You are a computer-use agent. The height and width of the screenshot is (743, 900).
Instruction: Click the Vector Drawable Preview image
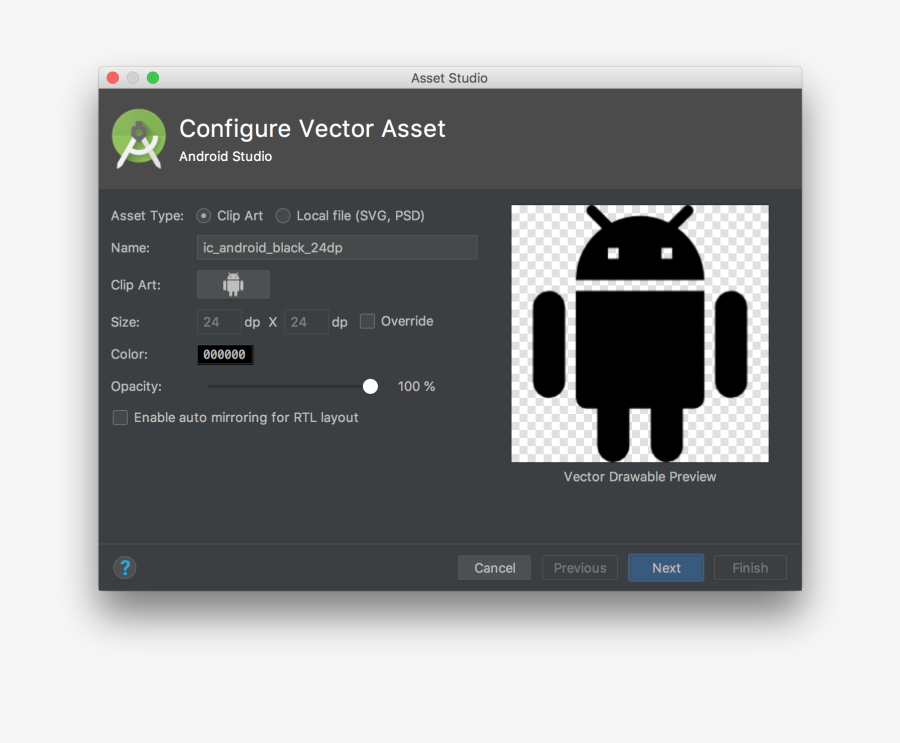point(639,333)
